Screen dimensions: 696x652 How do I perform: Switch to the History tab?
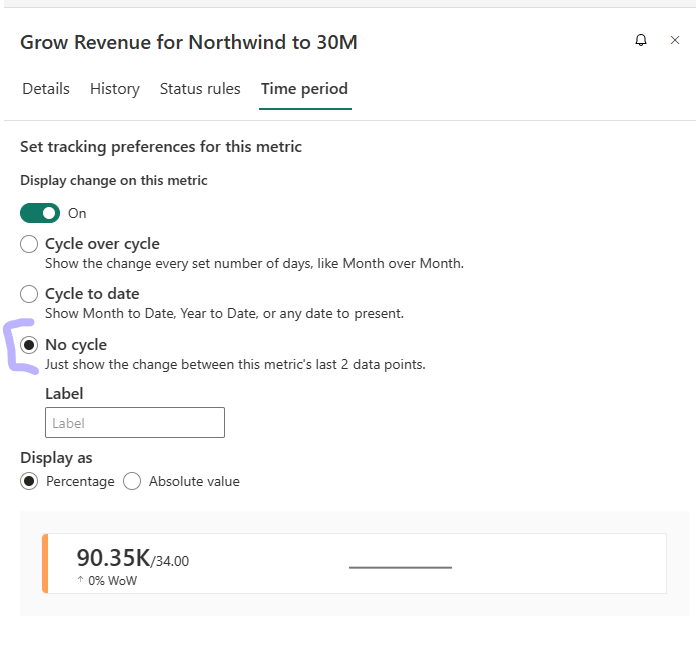pos(115,89)
